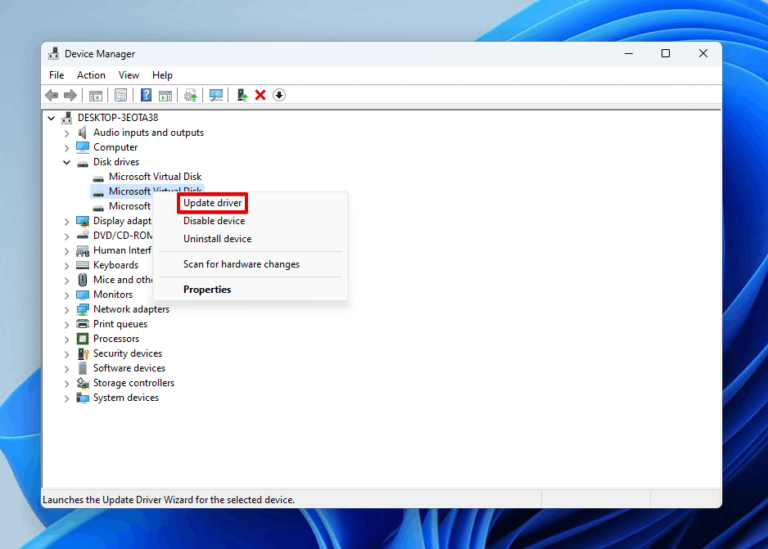Open the View menu in menu bar
This screenshot has width=768, height=549.
129,75
